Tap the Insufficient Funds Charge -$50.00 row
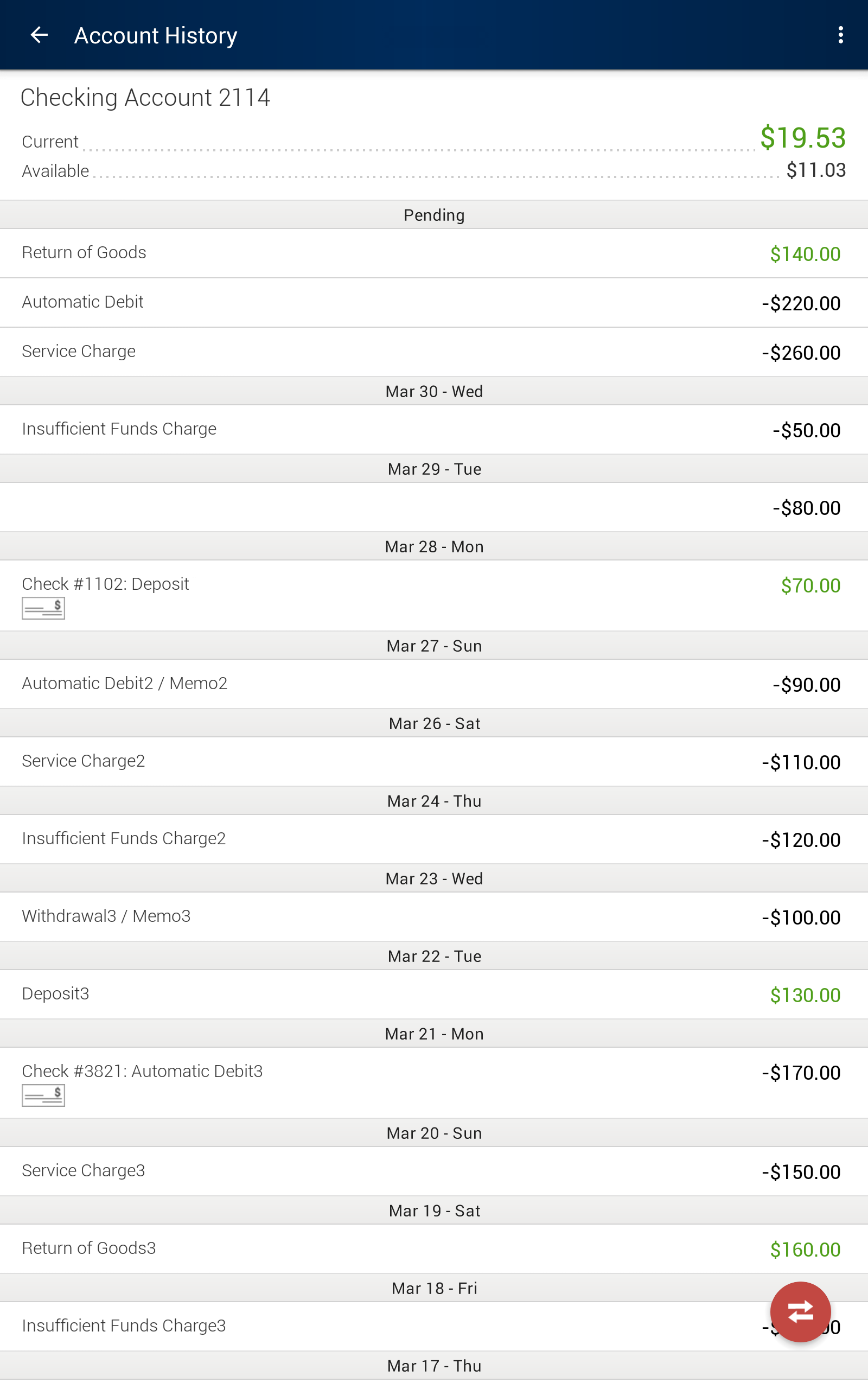This screenshot has width=868, height=1389. tap(434, 429)
